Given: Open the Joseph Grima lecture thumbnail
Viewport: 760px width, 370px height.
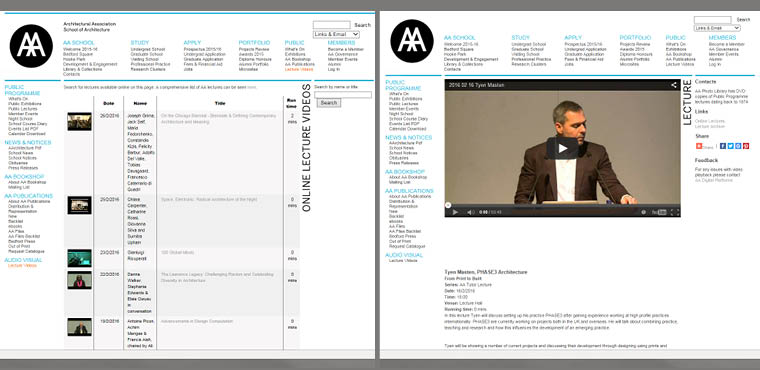Looking at the screenshot, I should [79, 122].
